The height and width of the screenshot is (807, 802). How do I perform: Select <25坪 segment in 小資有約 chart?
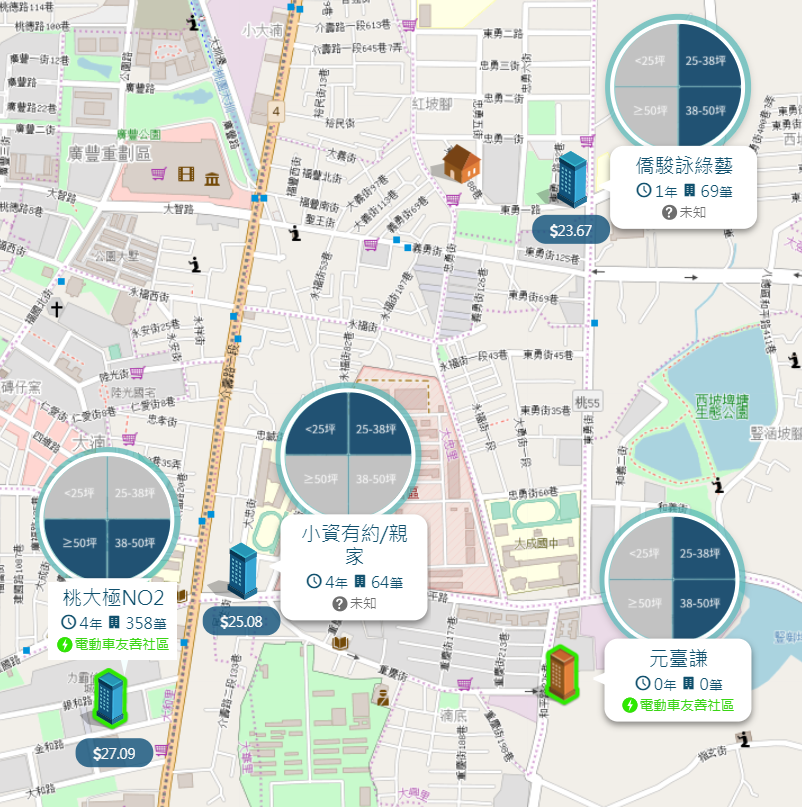coord(318,424)
